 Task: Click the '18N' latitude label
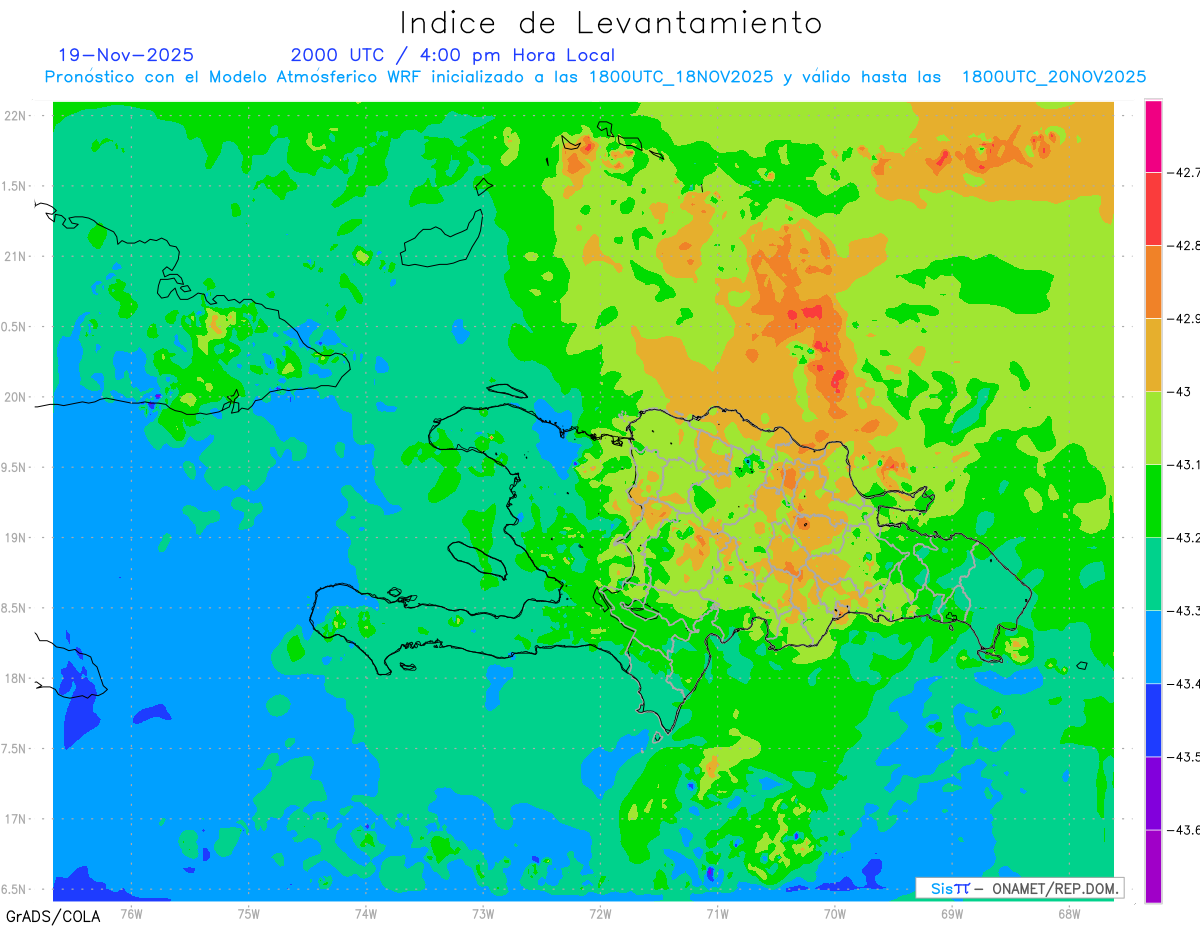16,678
